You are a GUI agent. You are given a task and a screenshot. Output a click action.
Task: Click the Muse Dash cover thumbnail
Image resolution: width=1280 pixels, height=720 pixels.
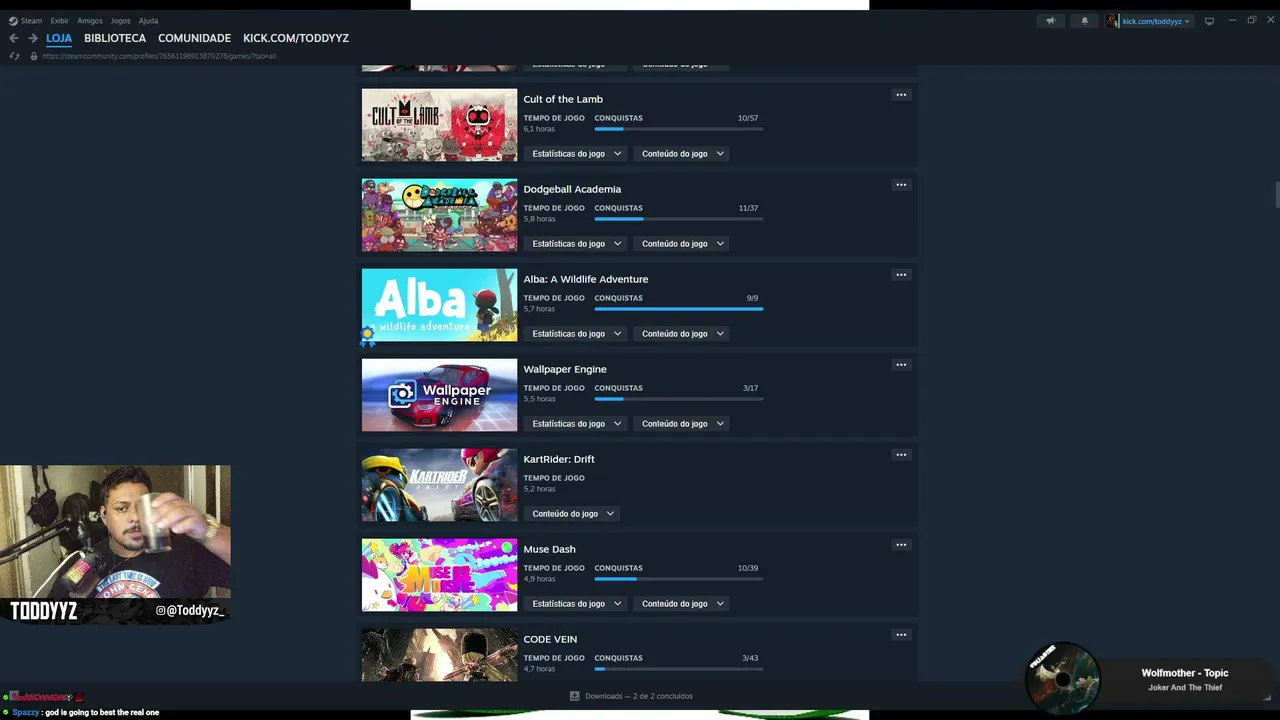coord(439,575)
